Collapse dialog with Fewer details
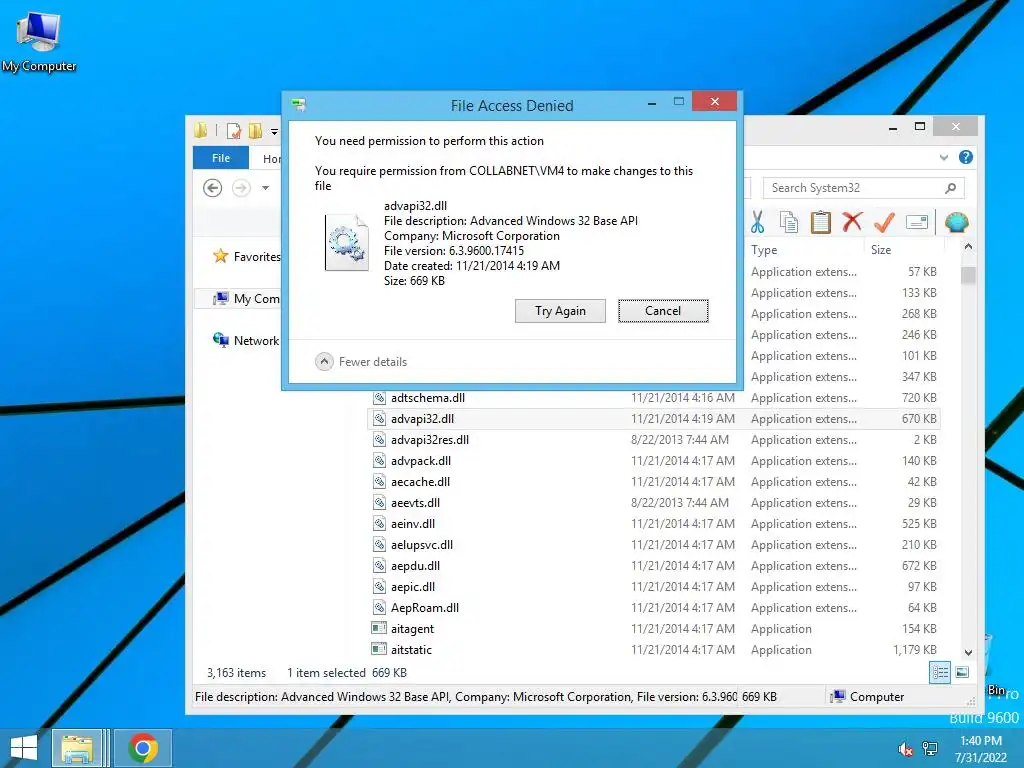Screen dimensions: 1024x768 point(361,361)
